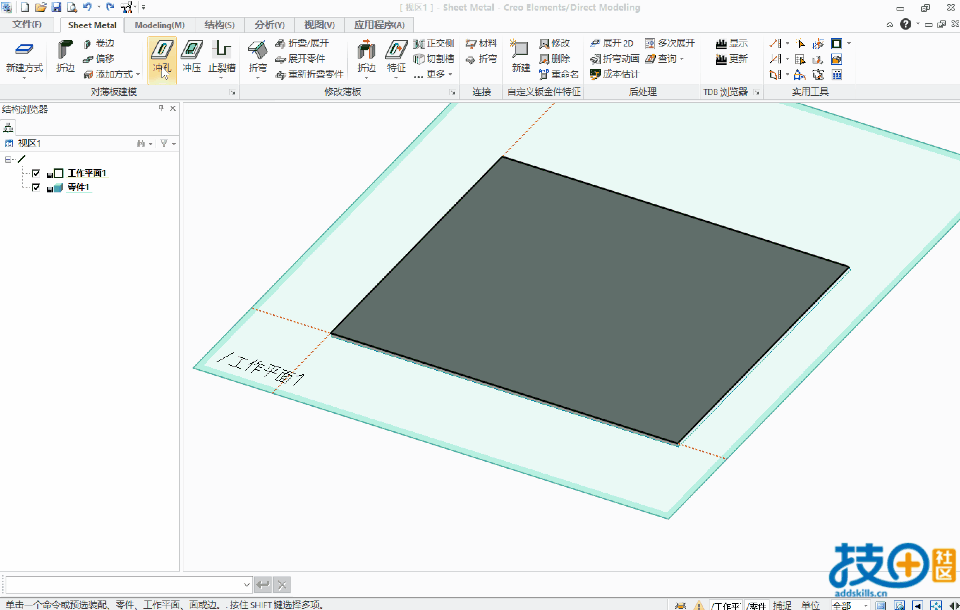960x610 pixels.
Task: Expand the 对薄板建模 group launcher
Action: pos(232,92)
